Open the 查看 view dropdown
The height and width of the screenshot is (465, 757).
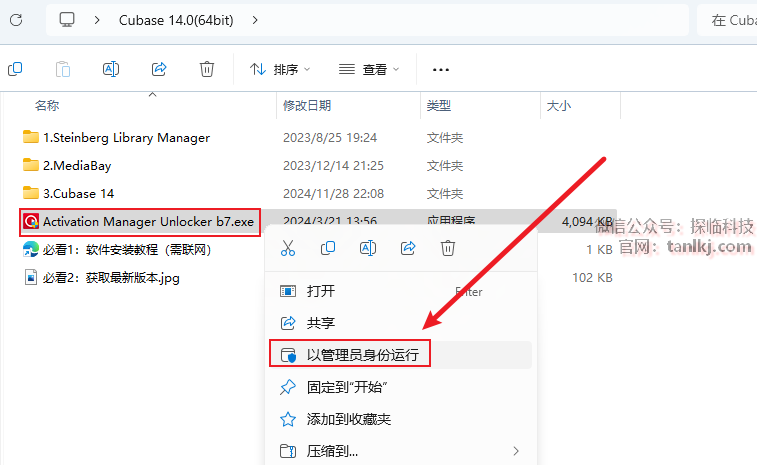[369, 70]
